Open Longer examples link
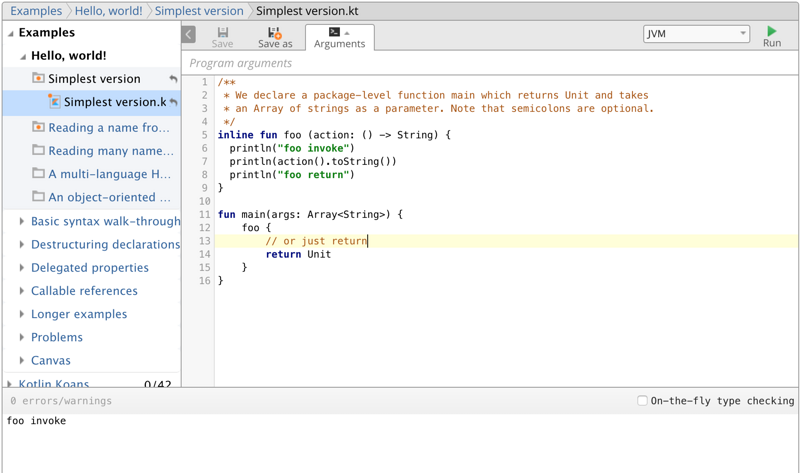Image resolution: width=800 pixels, height=473 pixels. (x=79, y=314)
